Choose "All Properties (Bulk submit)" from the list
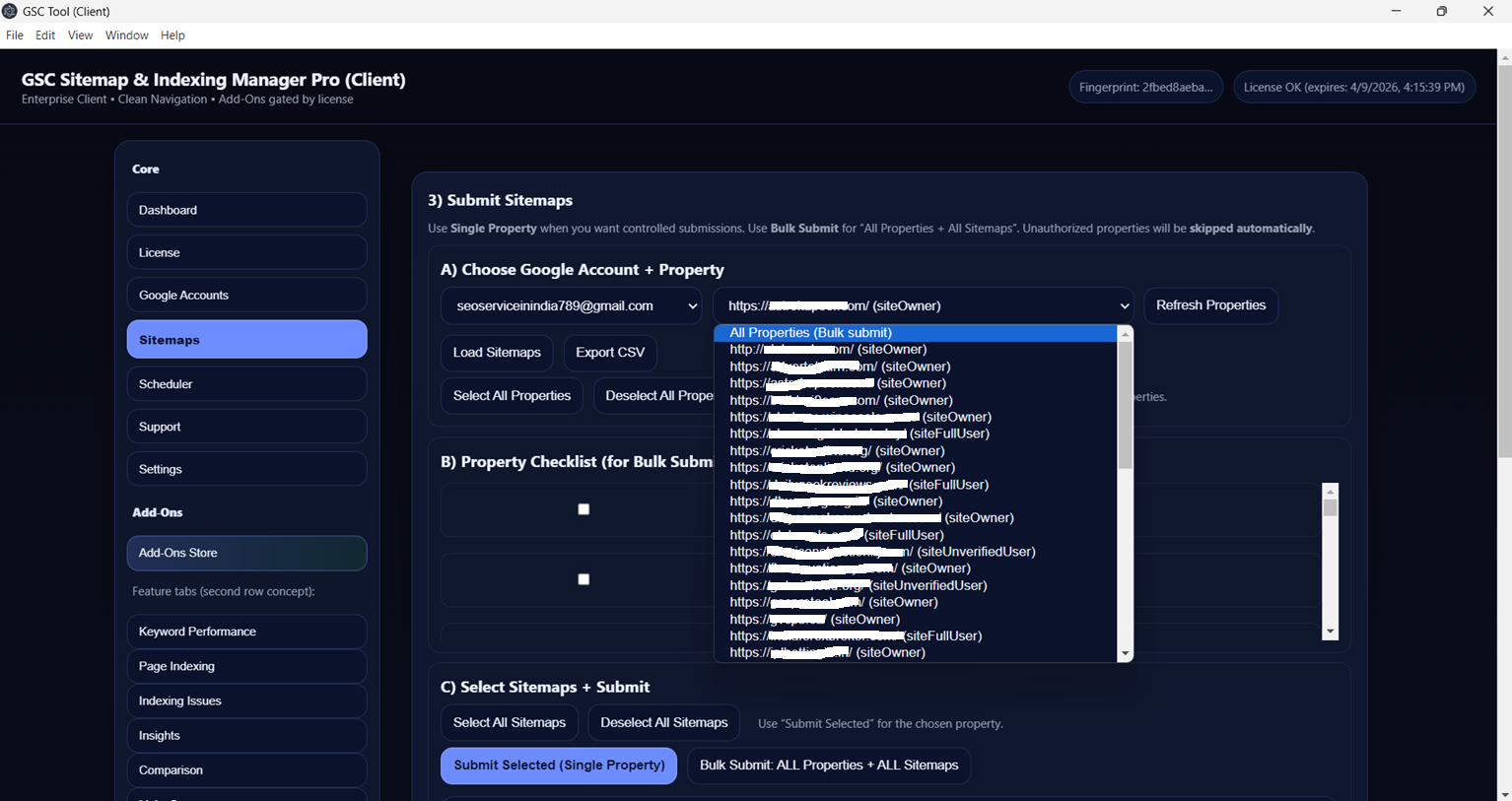Image resolution: width=1512 pixels, height=801 pixels. click(x=810, y=333)
